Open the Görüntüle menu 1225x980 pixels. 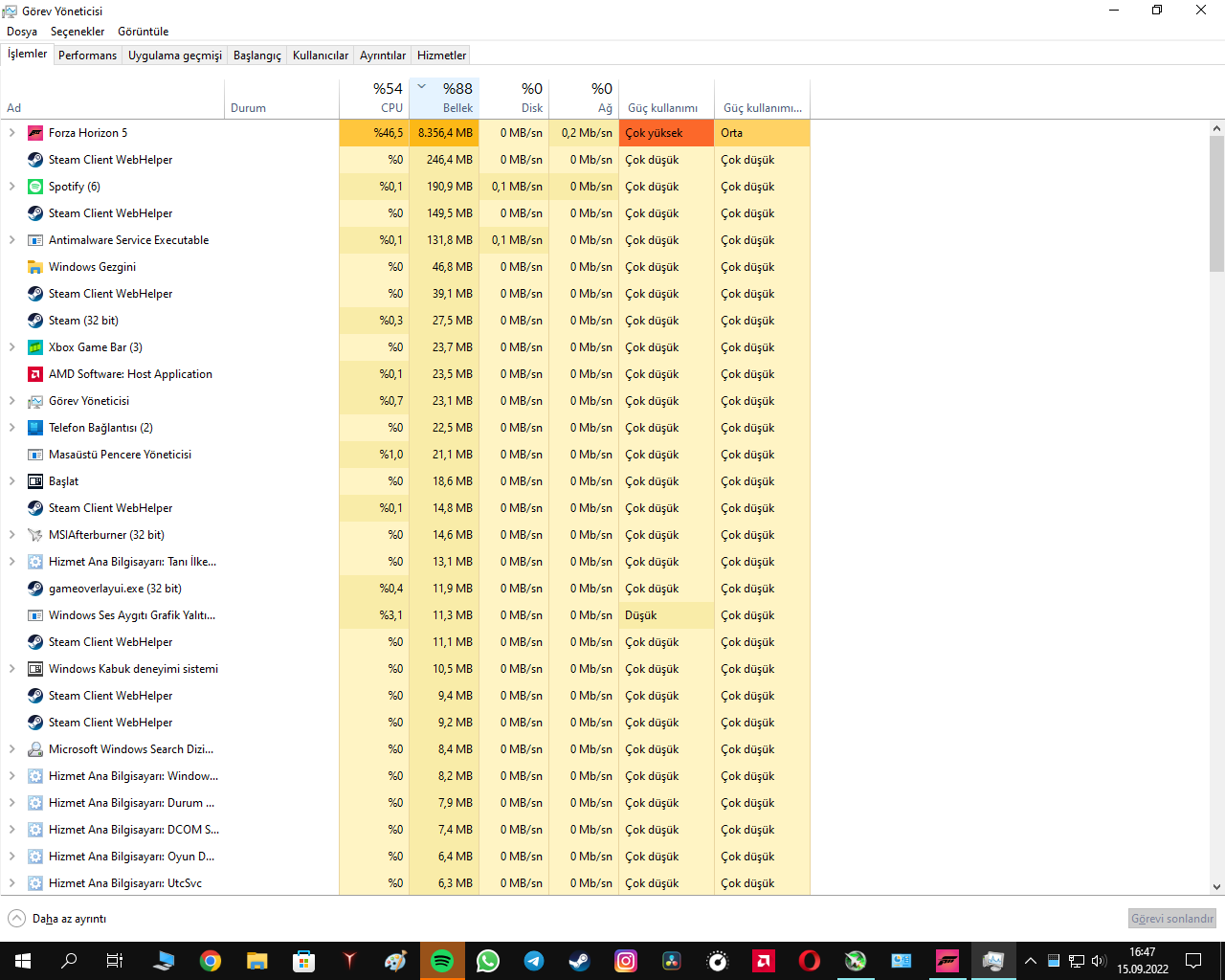144,32
